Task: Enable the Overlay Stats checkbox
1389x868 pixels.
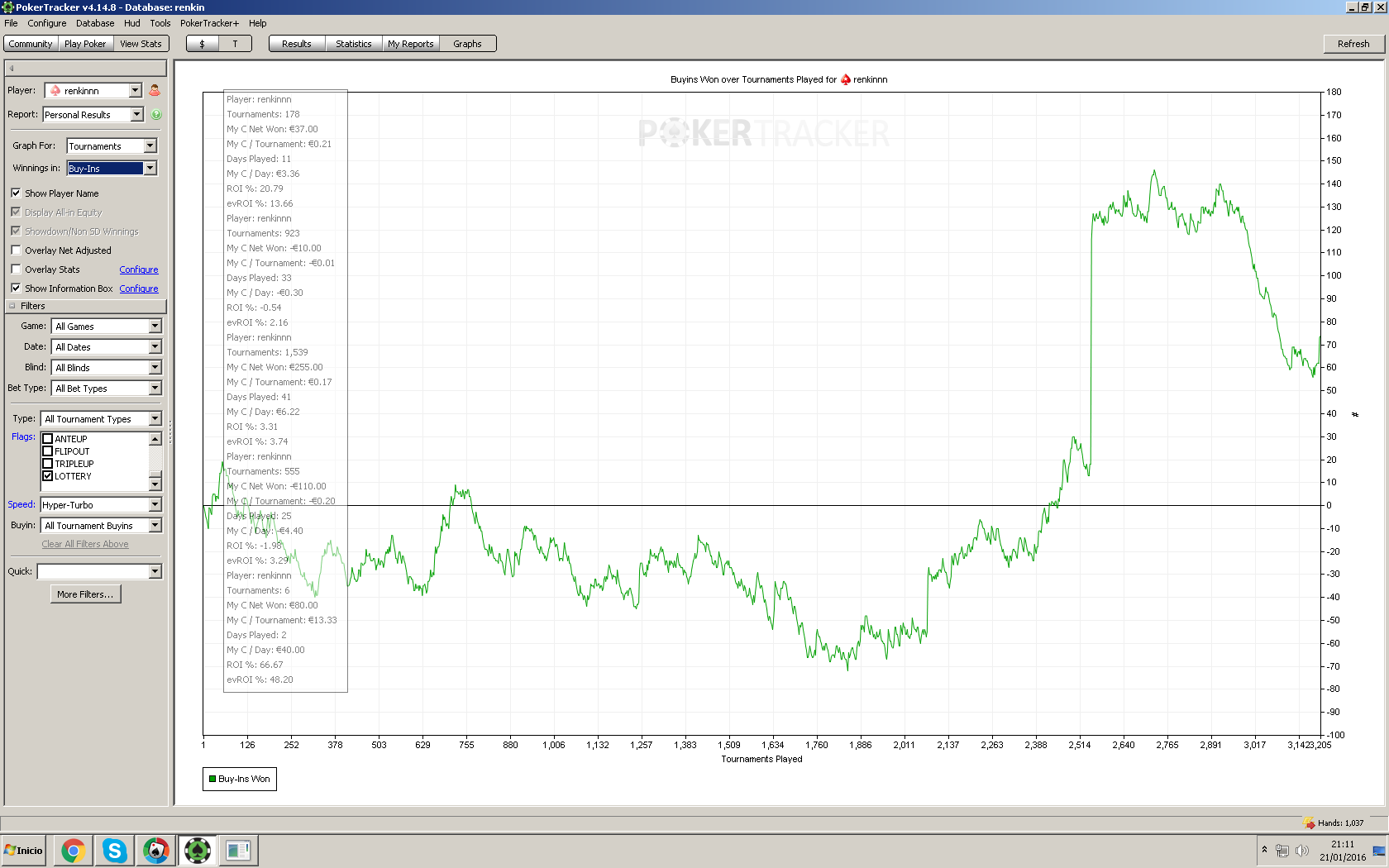Action: coord(16,269)
